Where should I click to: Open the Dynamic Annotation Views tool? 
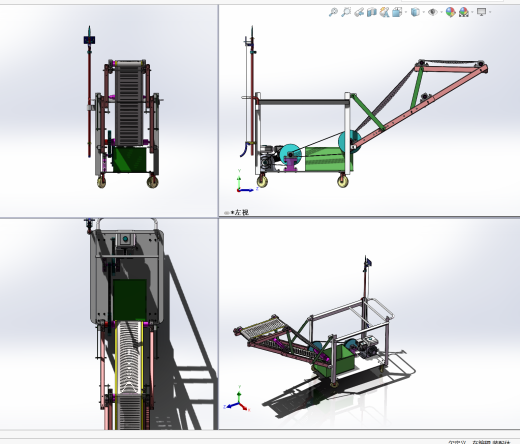[384, 12]
